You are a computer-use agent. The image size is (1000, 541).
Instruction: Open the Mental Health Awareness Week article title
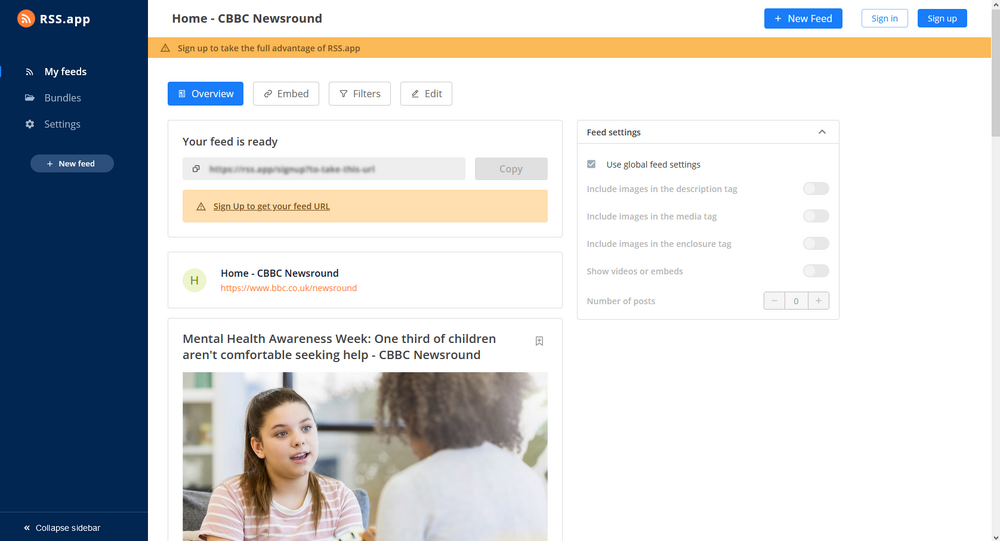pos(339,346)
